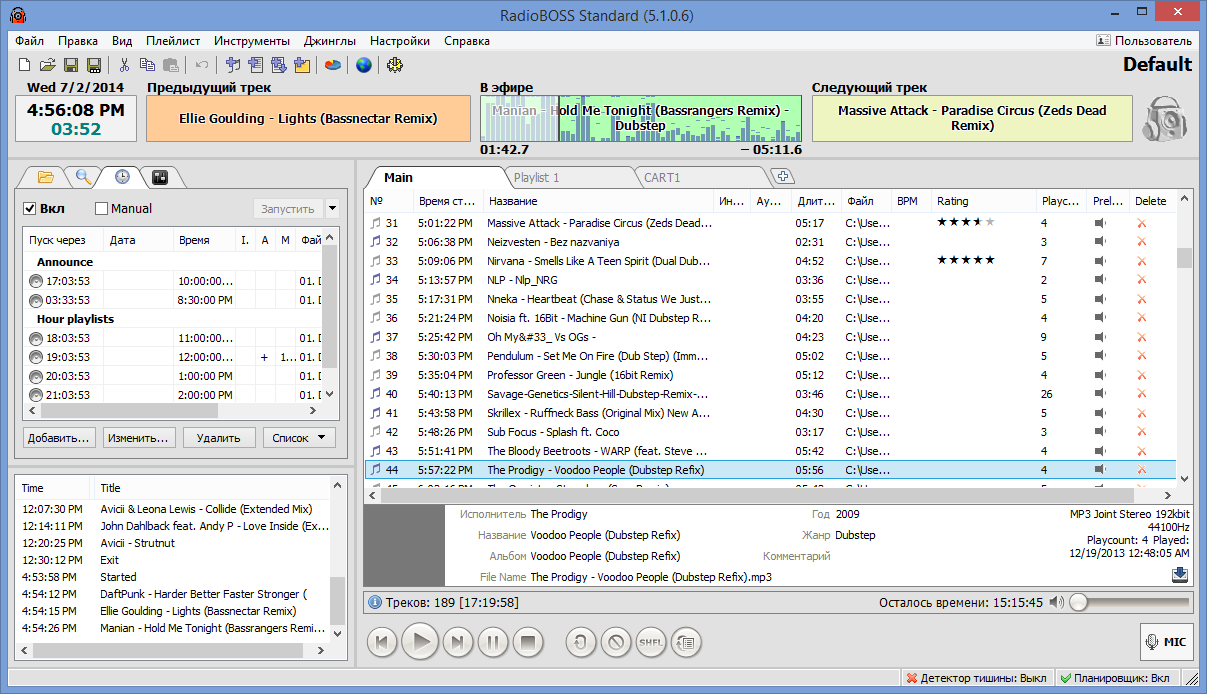This screenshot has width=1207, height=694.
Task: Click the playlist vertical scrollbar thumb
Action: click(x=1184, y=258)
